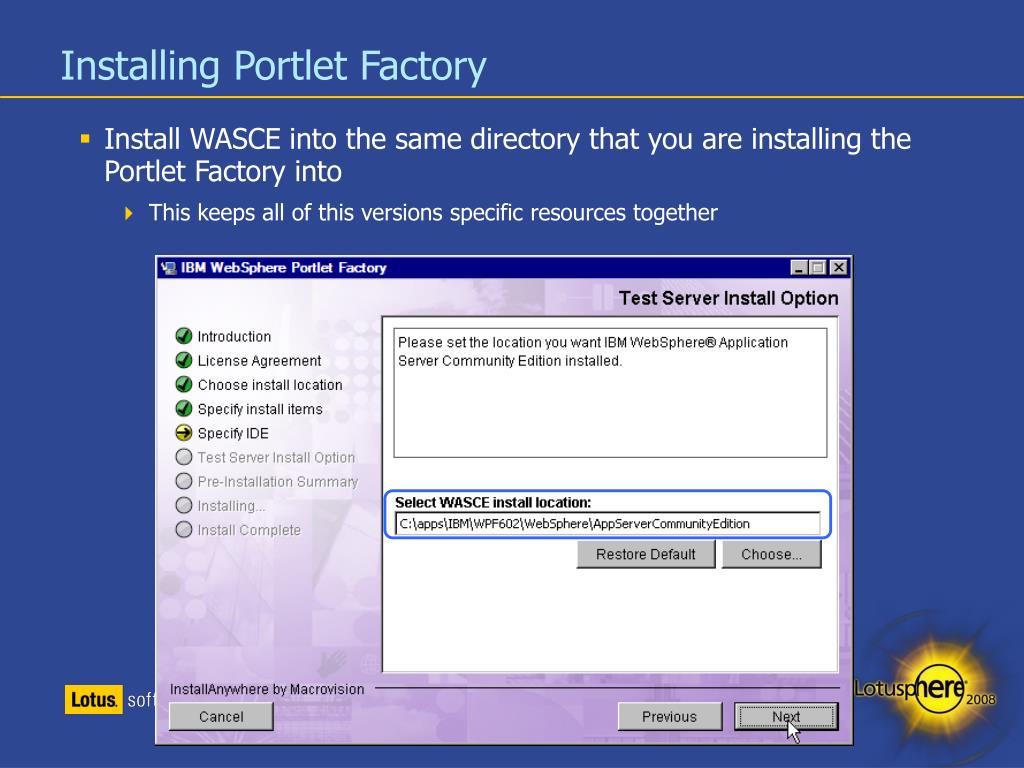Image resolution: width=1024 pixels, height=768 pixels.
Task: Click 'This keeps all of this versions' sub-bullet
Action: [x=433, y=213]
